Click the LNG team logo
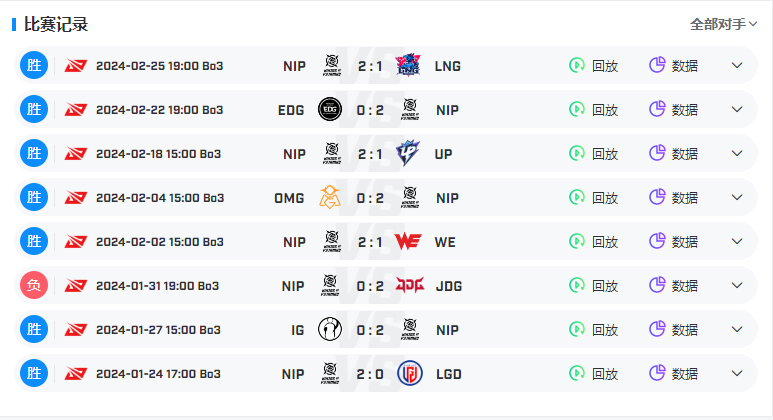 [408, 66]
